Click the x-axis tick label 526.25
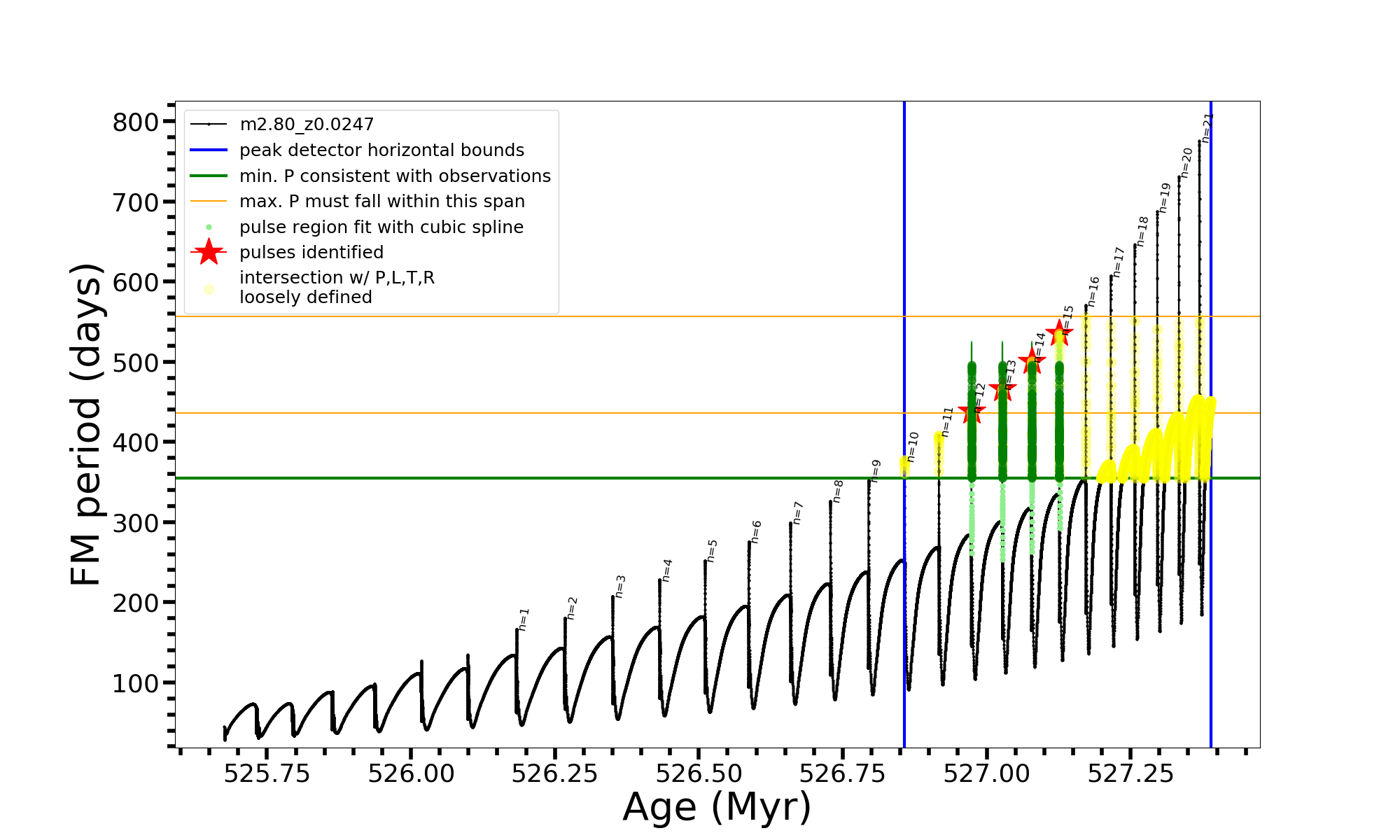The width and height of the screenshot is (1400, 840). 554,773
